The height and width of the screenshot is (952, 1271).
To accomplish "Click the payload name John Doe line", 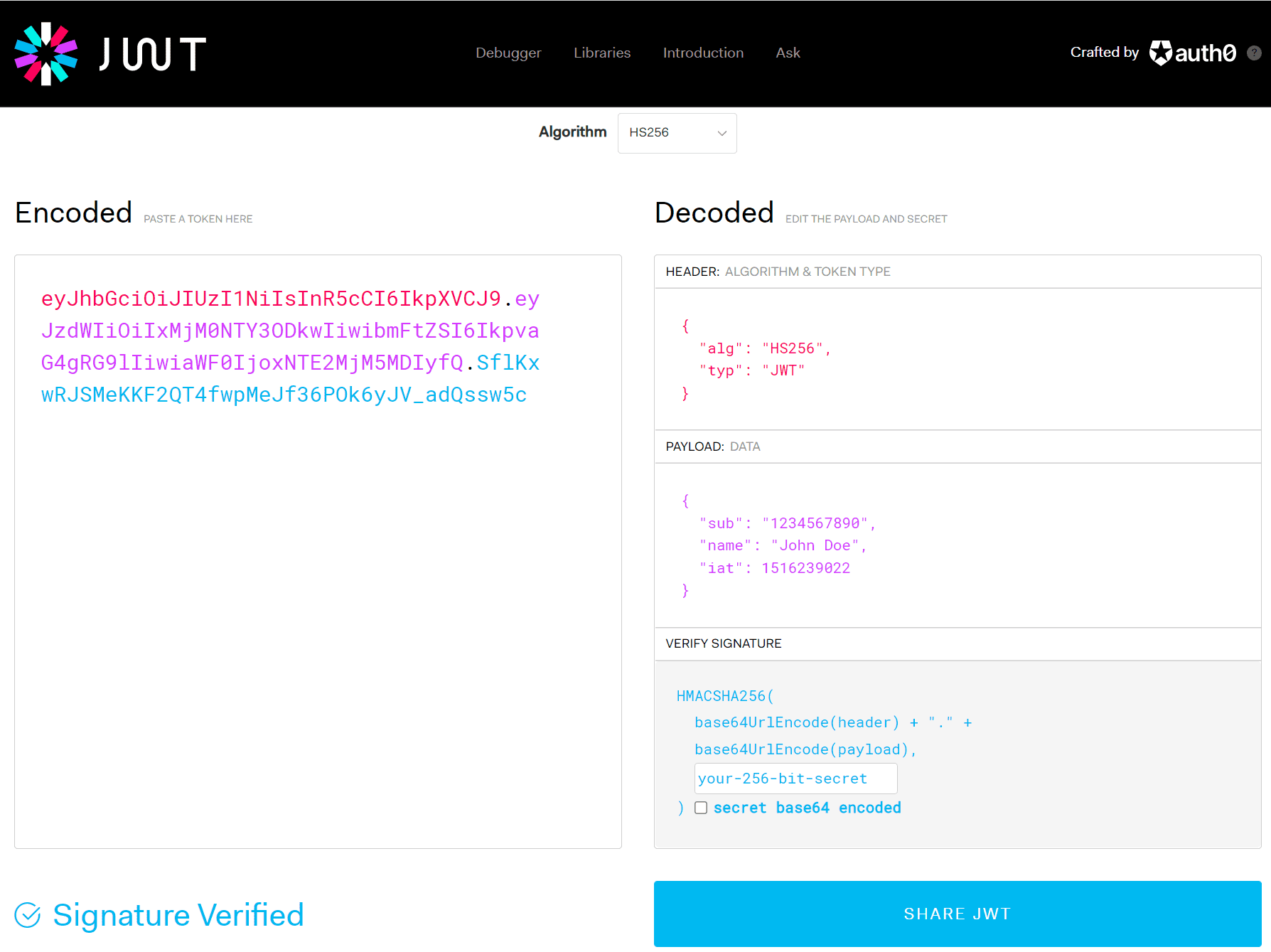I will pos(783,545).
